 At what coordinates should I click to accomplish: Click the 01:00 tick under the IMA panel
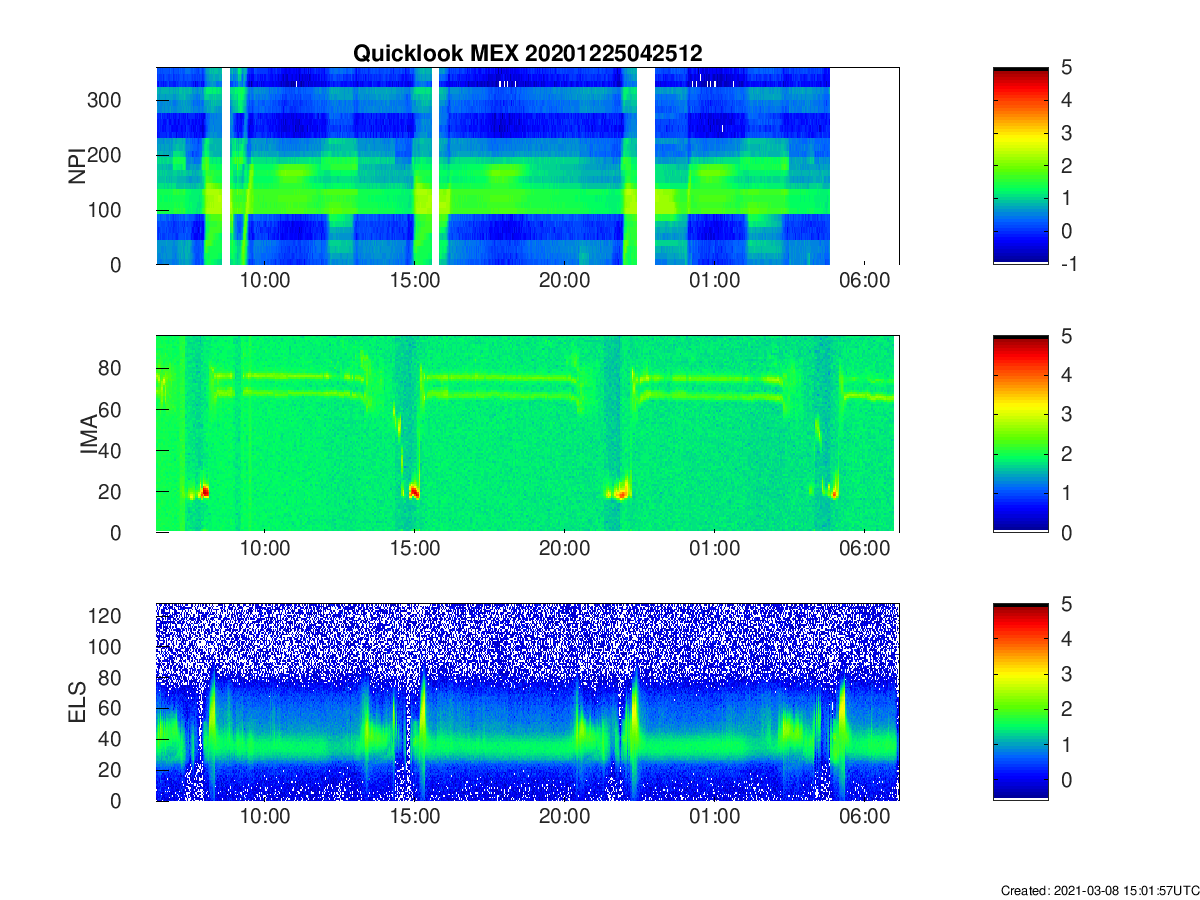pyautogui.click(x=715, y=549)
